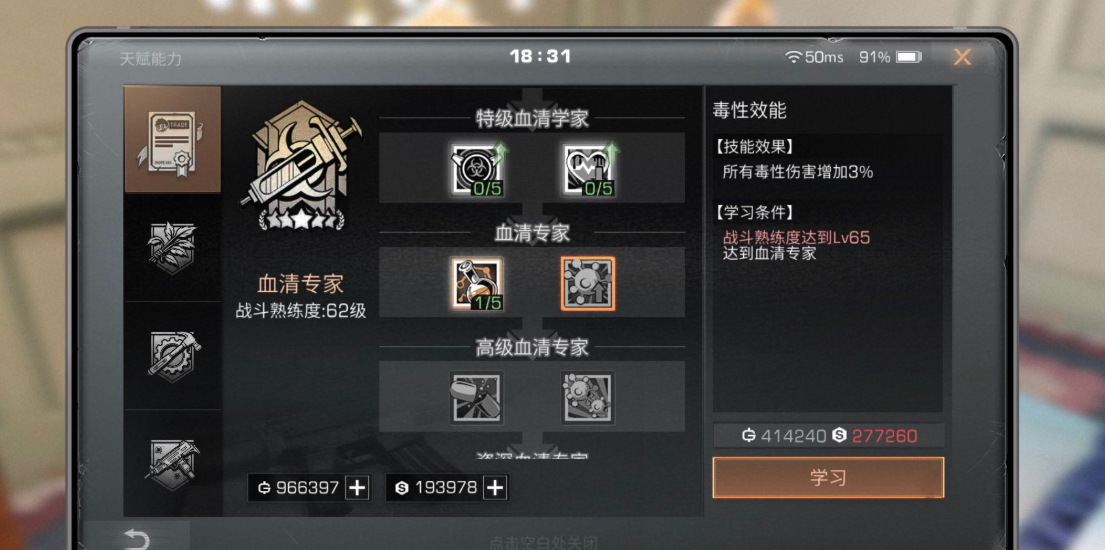Click the 特级血清学家 tier heading
The width and height of the screenshot is (1105, 550).
[x=532, y=119]
